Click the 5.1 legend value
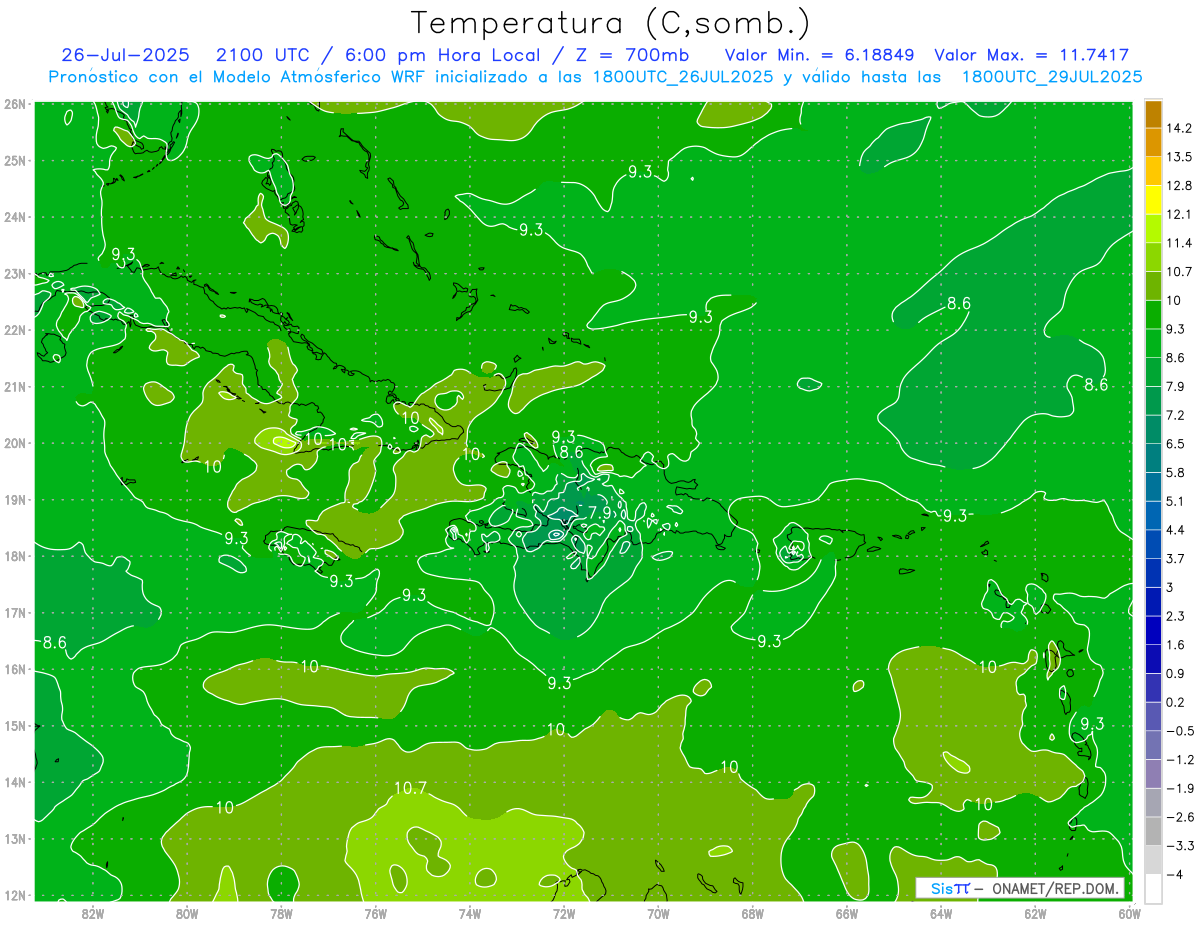Screen dimensions: 1200x927 1177,501
